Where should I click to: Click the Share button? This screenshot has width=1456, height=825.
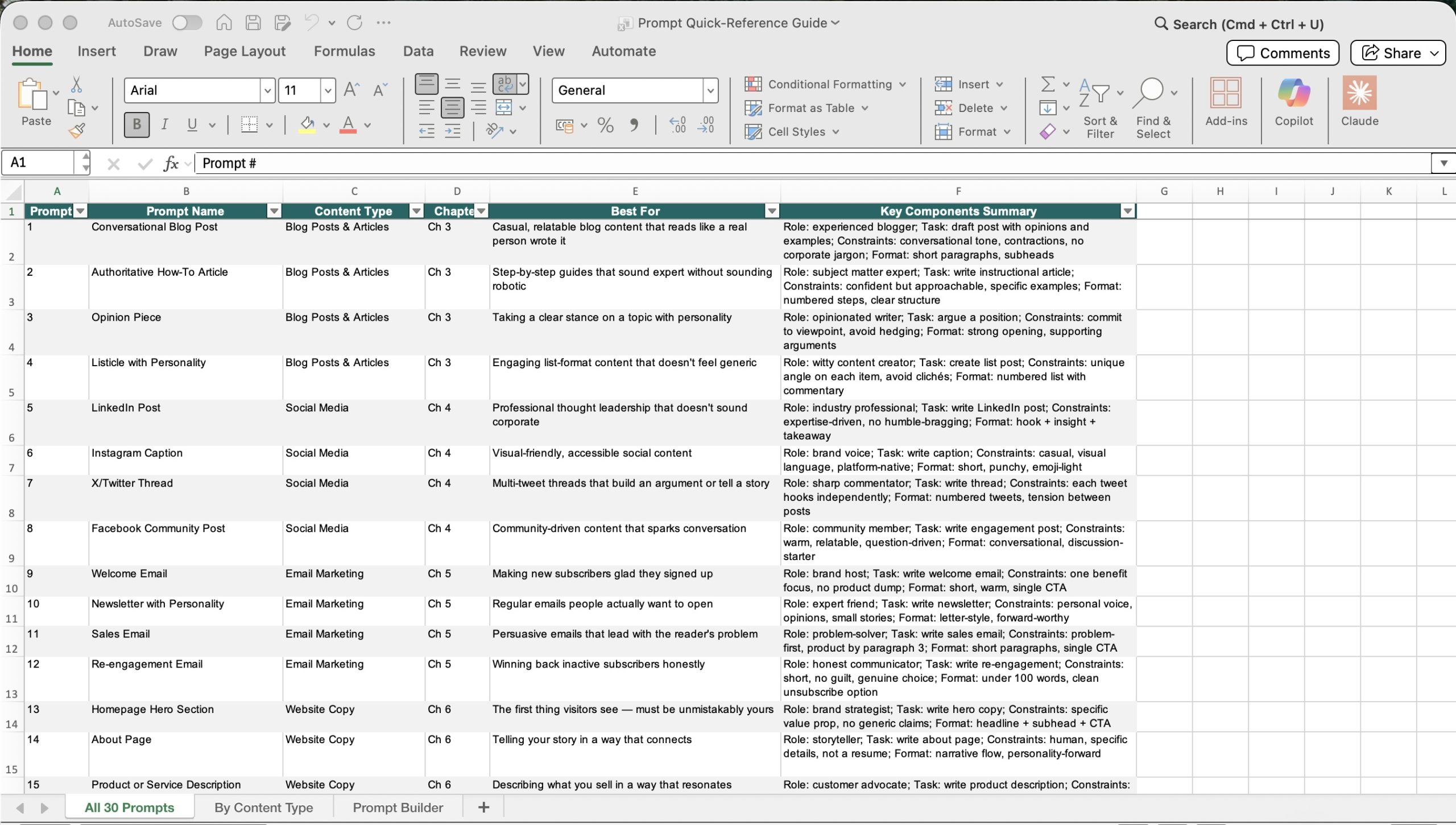click(1397, 53)
